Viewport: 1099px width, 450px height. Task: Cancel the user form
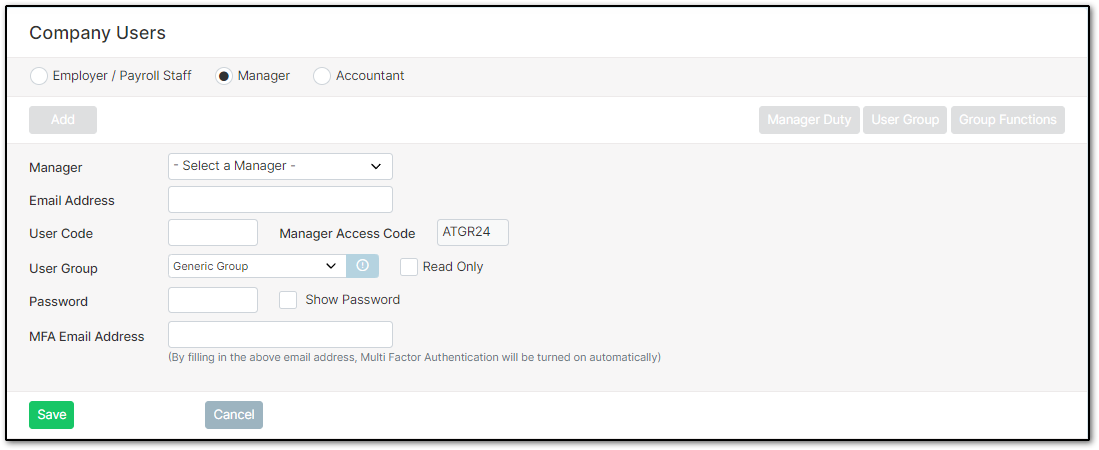coord(234,415)
